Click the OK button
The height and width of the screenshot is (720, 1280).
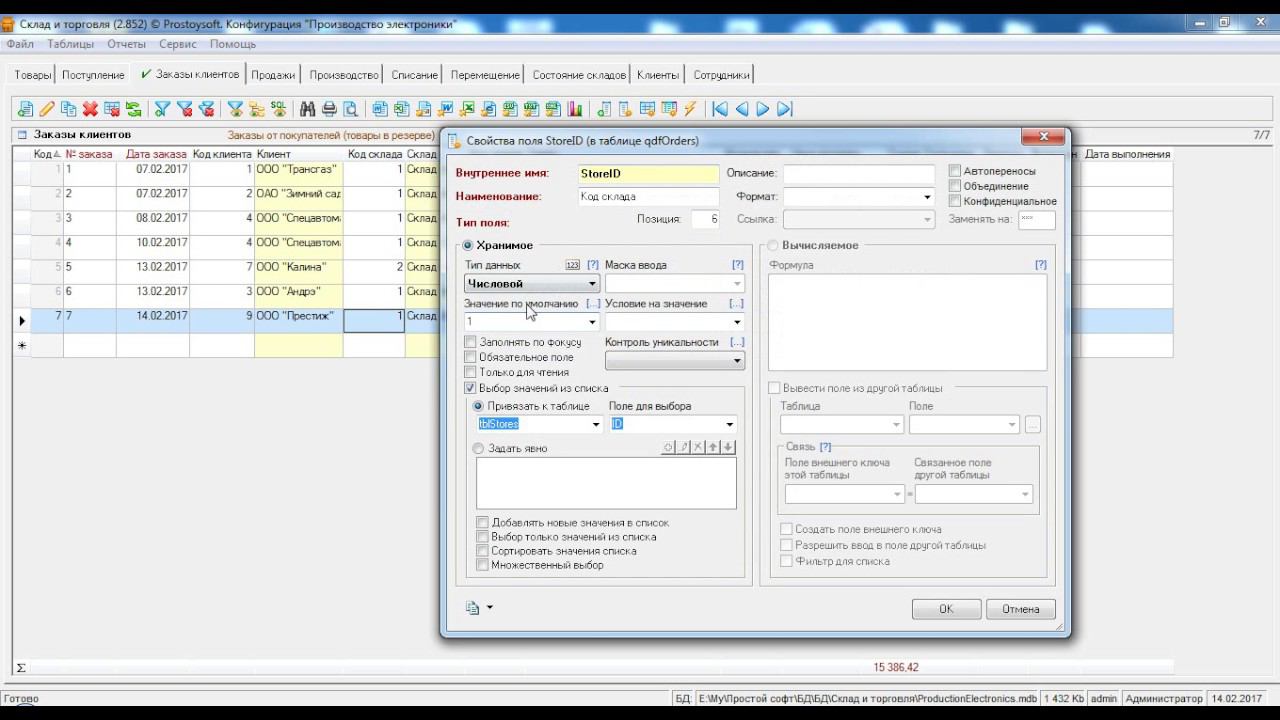(x=946, y=609)
